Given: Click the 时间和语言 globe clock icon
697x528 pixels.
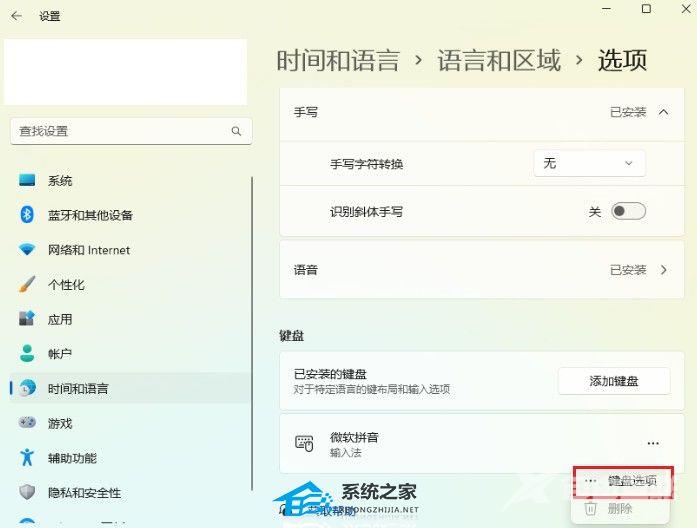Looking at the screenshot, I should [27, 388].
